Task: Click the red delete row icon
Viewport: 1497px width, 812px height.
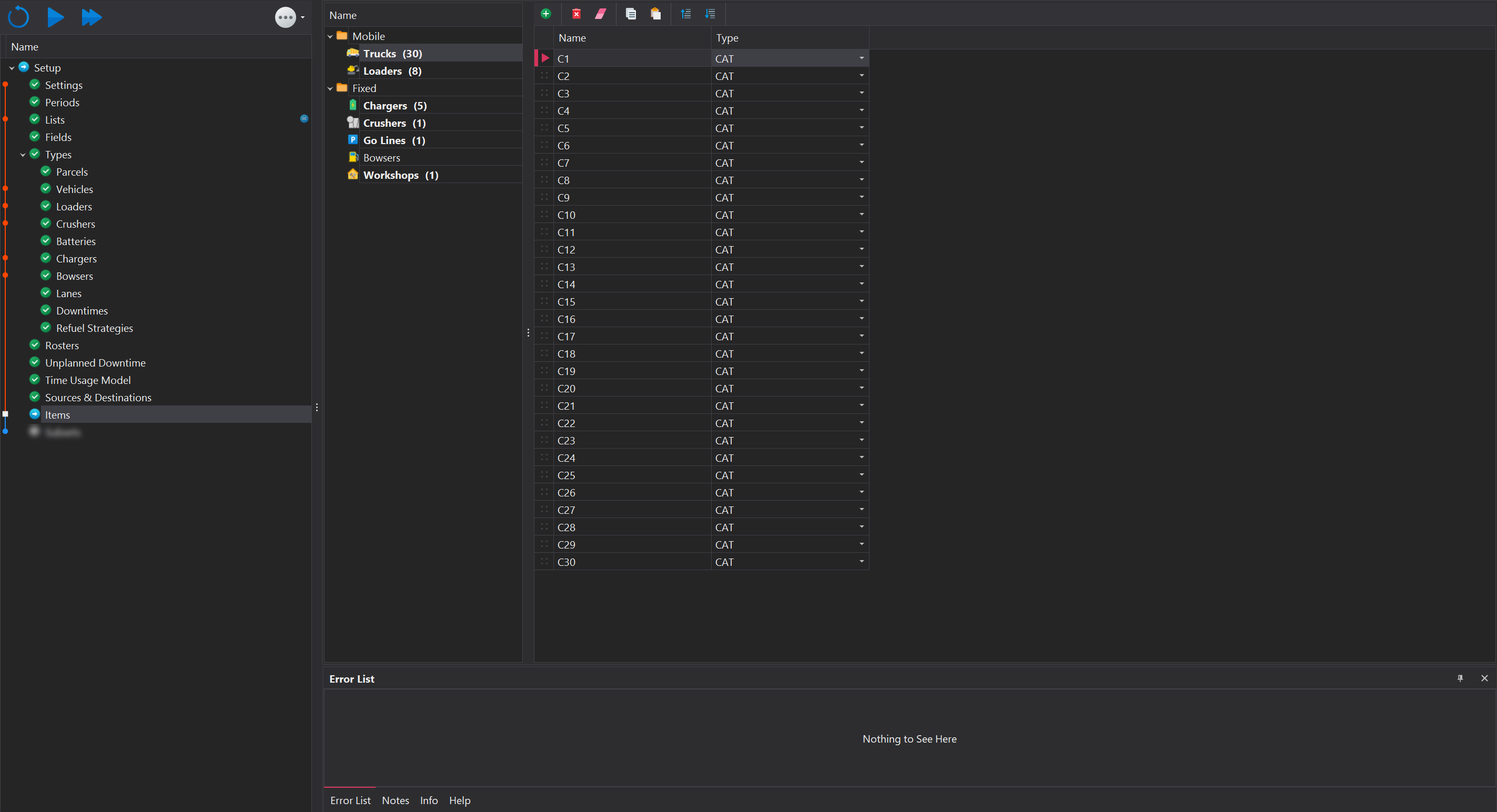Action: [x=576, y=14]
